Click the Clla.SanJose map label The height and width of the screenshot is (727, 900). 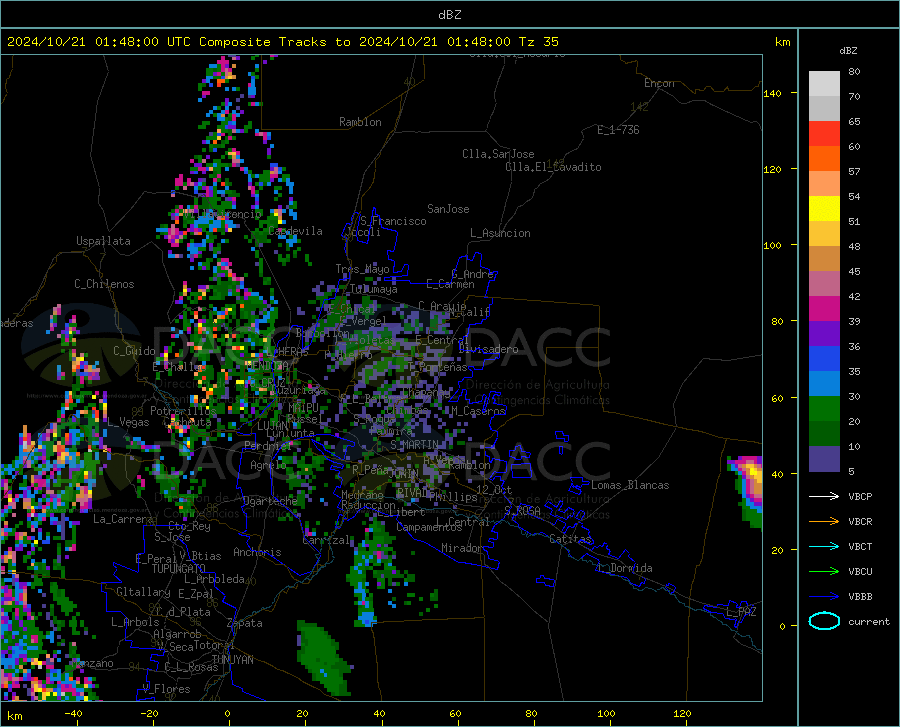coord(498,154)
